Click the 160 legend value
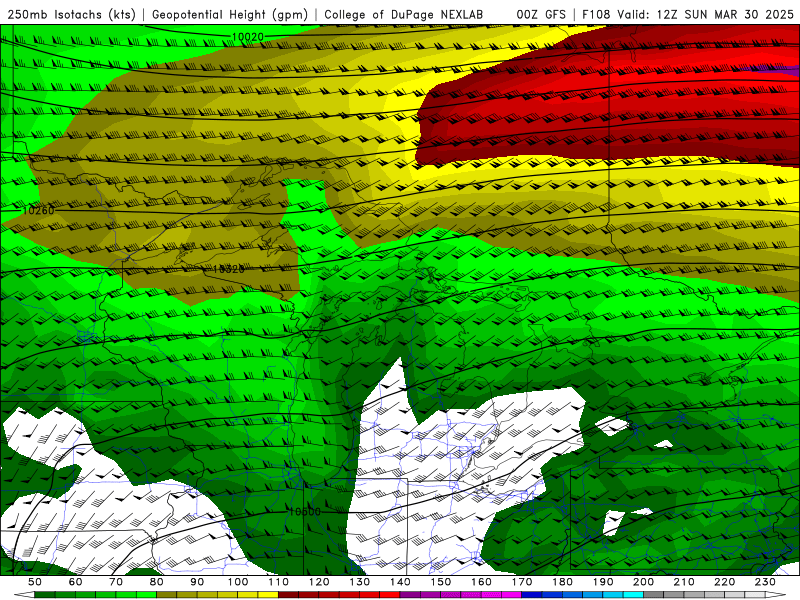The image size is (800, 600). (481, 582)
